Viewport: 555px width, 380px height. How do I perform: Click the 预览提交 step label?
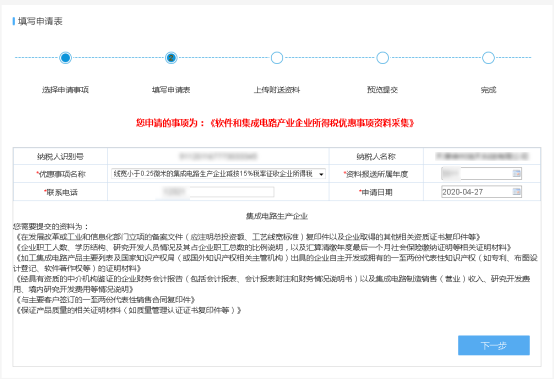pos(383,90)
